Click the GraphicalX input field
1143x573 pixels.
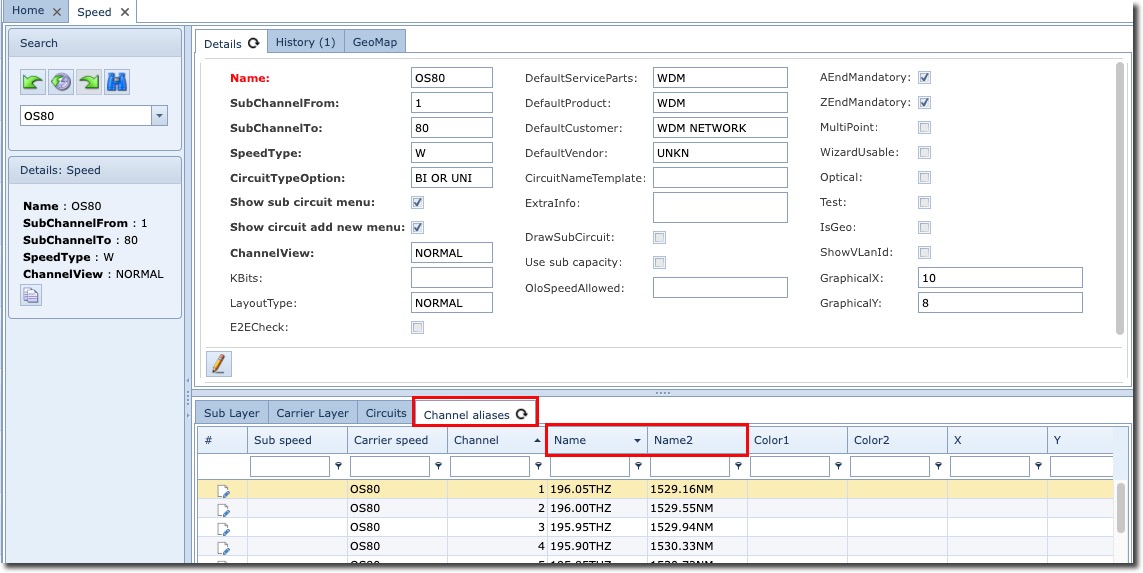tap(999, 277)
